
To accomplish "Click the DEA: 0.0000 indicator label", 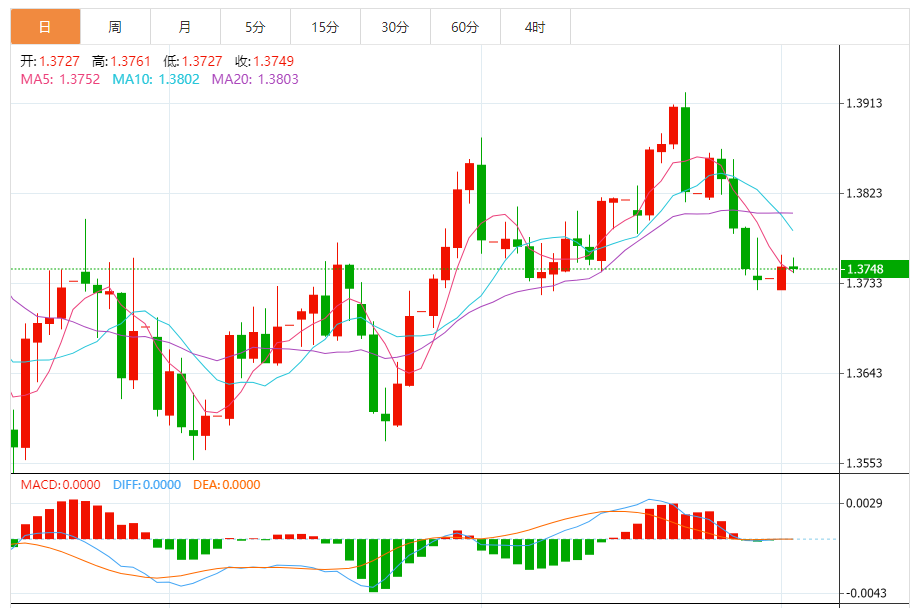I will coord(226,485).
